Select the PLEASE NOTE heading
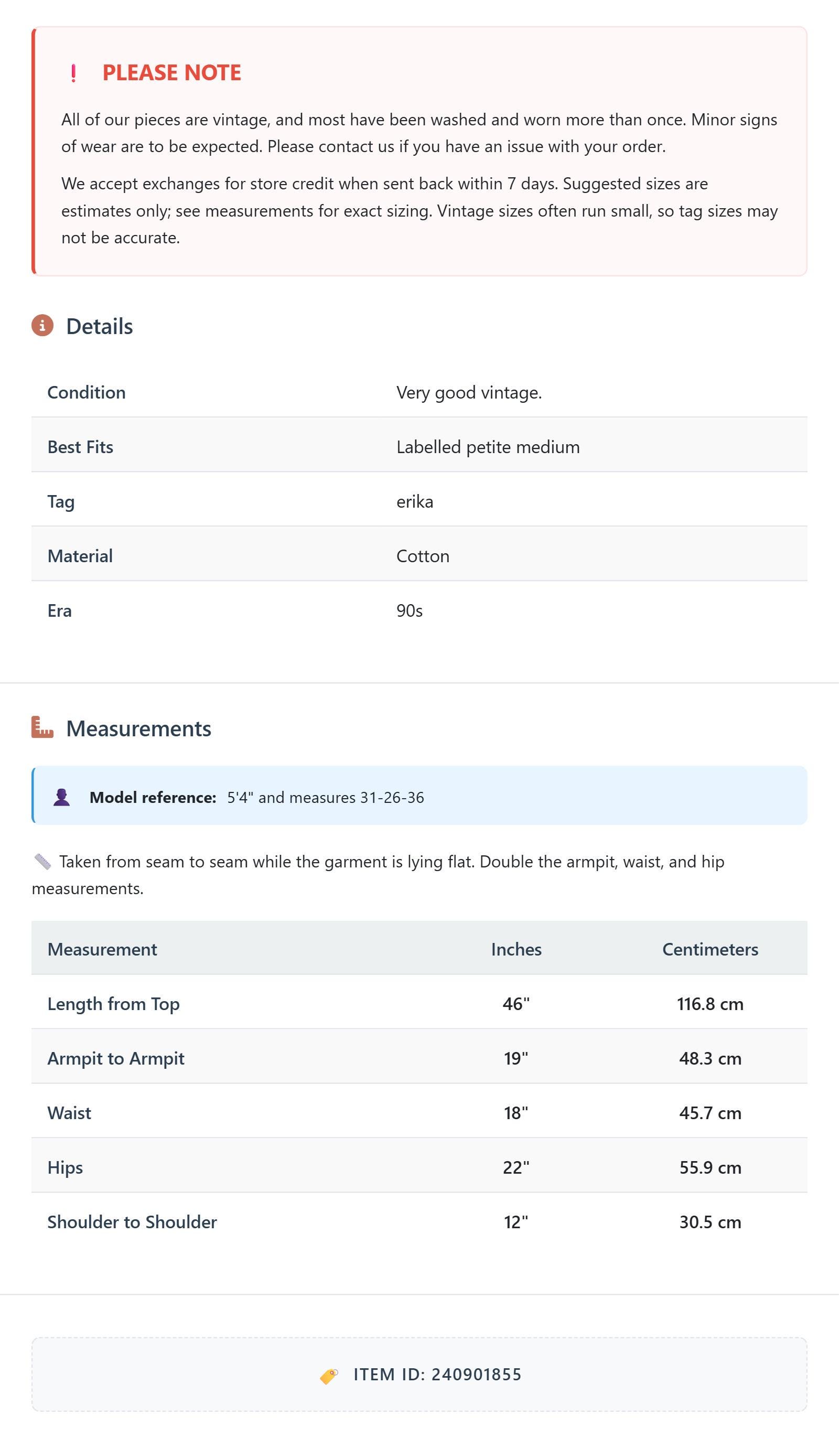This screenshot has height=1438, width=840. coord(172,73)
